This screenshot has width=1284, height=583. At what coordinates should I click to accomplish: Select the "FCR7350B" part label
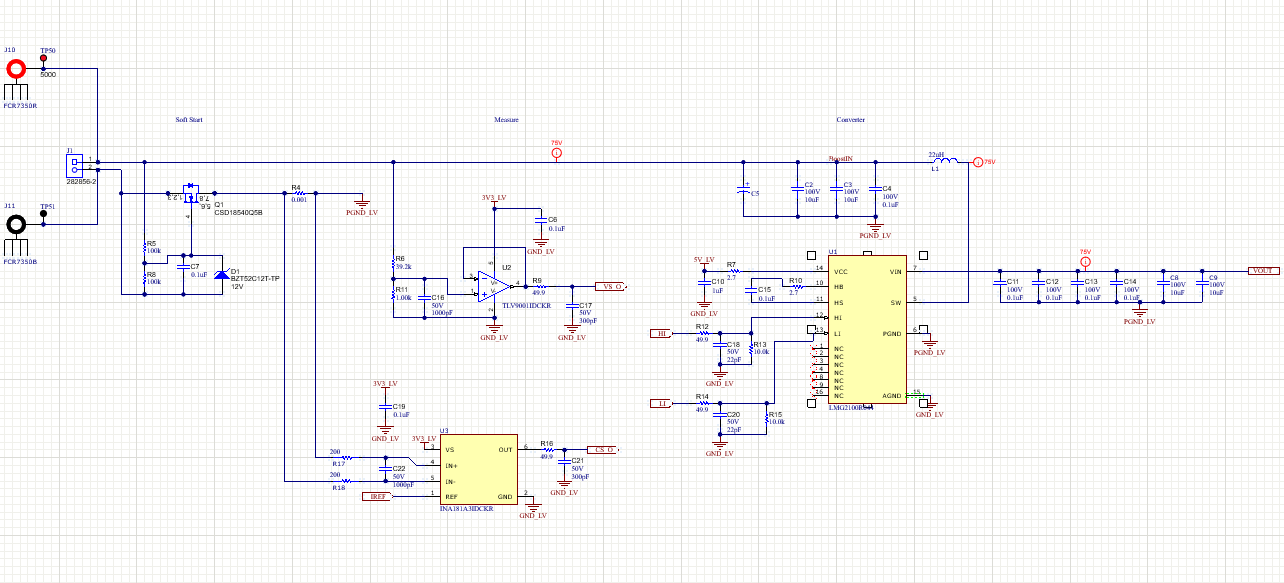[20, 260]
